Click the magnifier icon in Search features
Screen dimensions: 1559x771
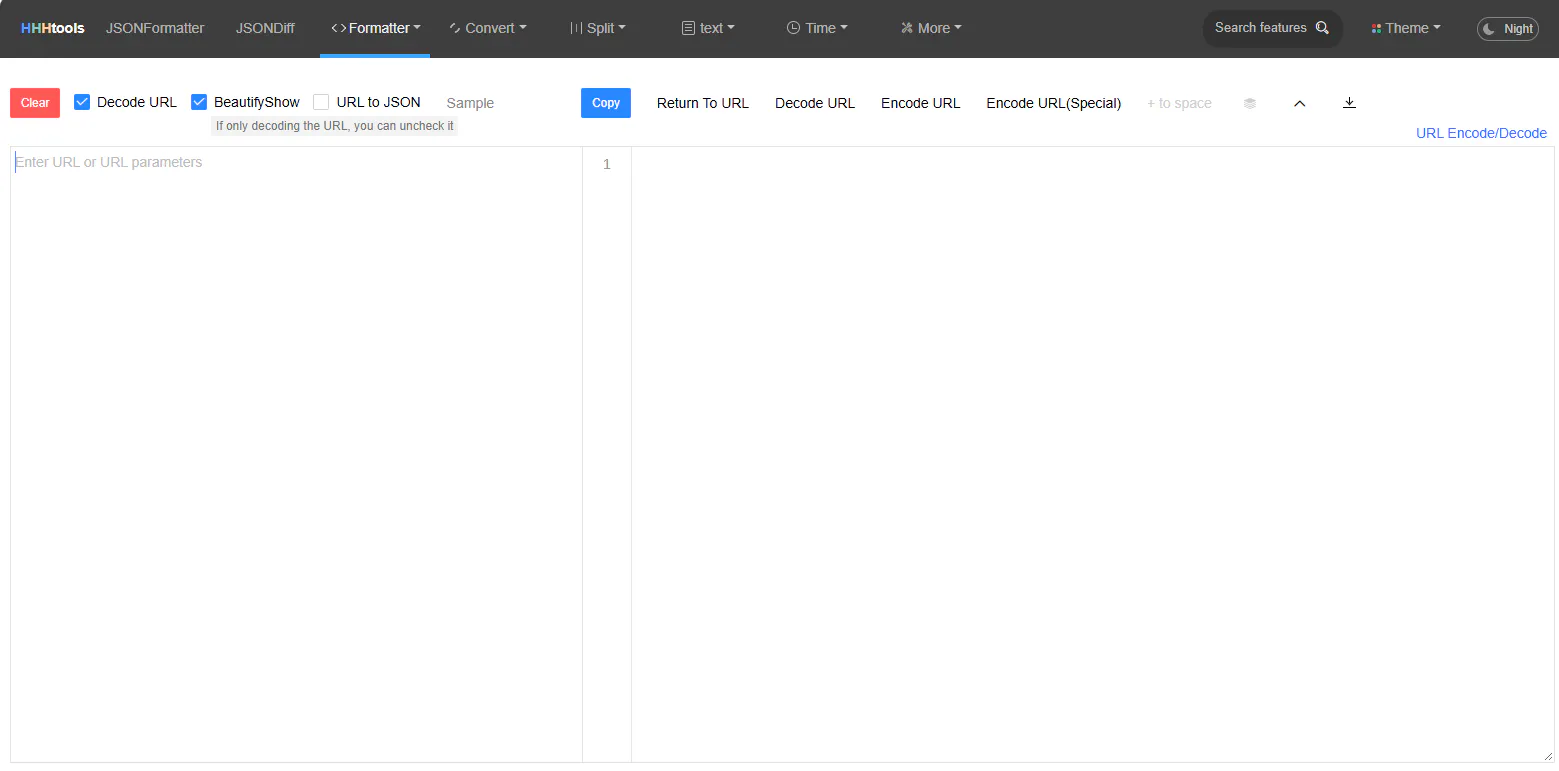point(1322,28)
